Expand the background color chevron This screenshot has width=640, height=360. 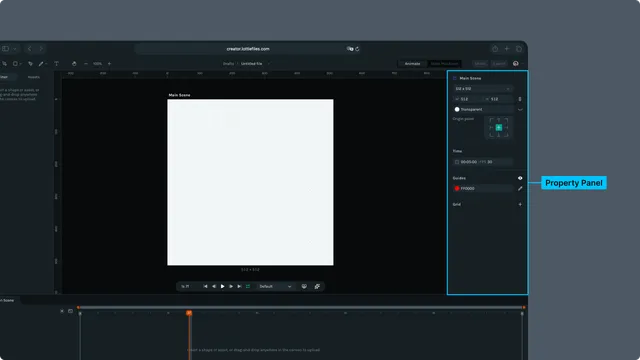pyautogui.click(x=520, y=109)
